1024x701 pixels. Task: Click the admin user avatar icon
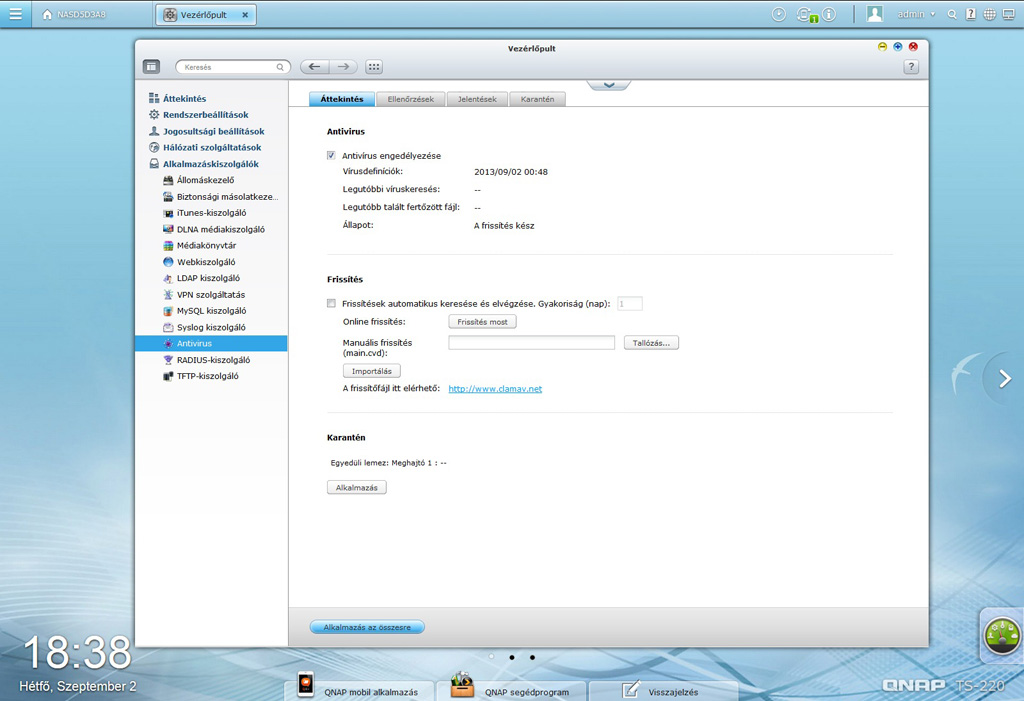[x=874, y=14]
